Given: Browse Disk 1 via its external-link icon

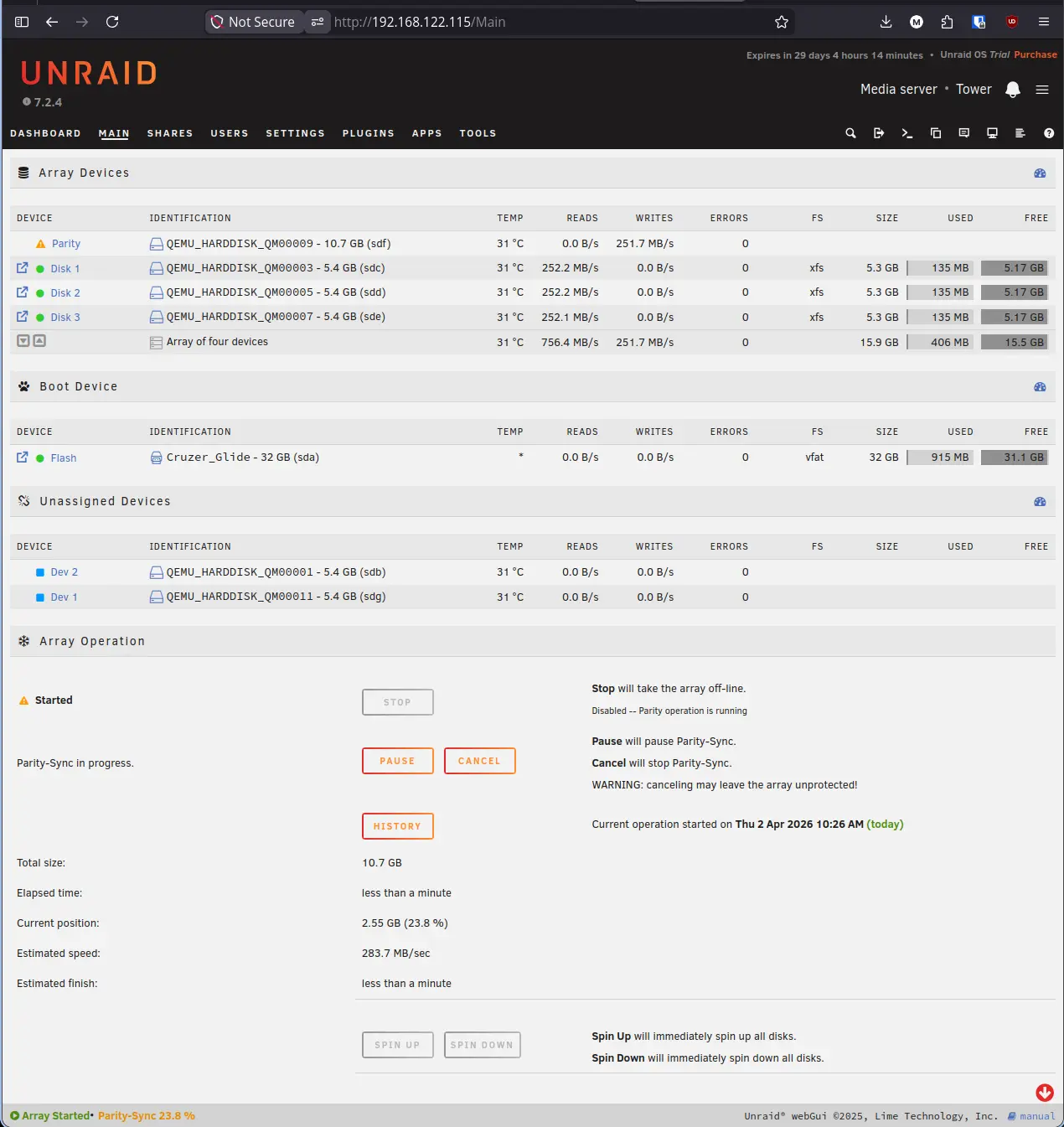Looking at the screenshot, I should tap(23, 268).
